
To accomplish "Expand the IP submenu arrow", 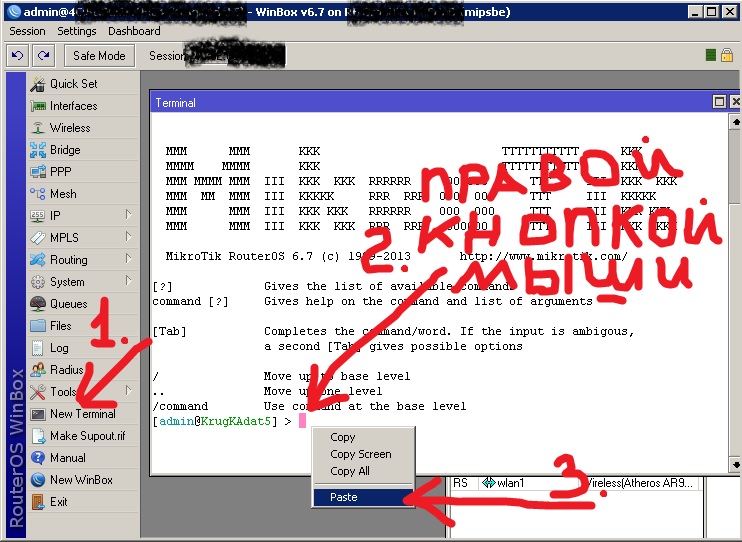I will coord(128,216).
